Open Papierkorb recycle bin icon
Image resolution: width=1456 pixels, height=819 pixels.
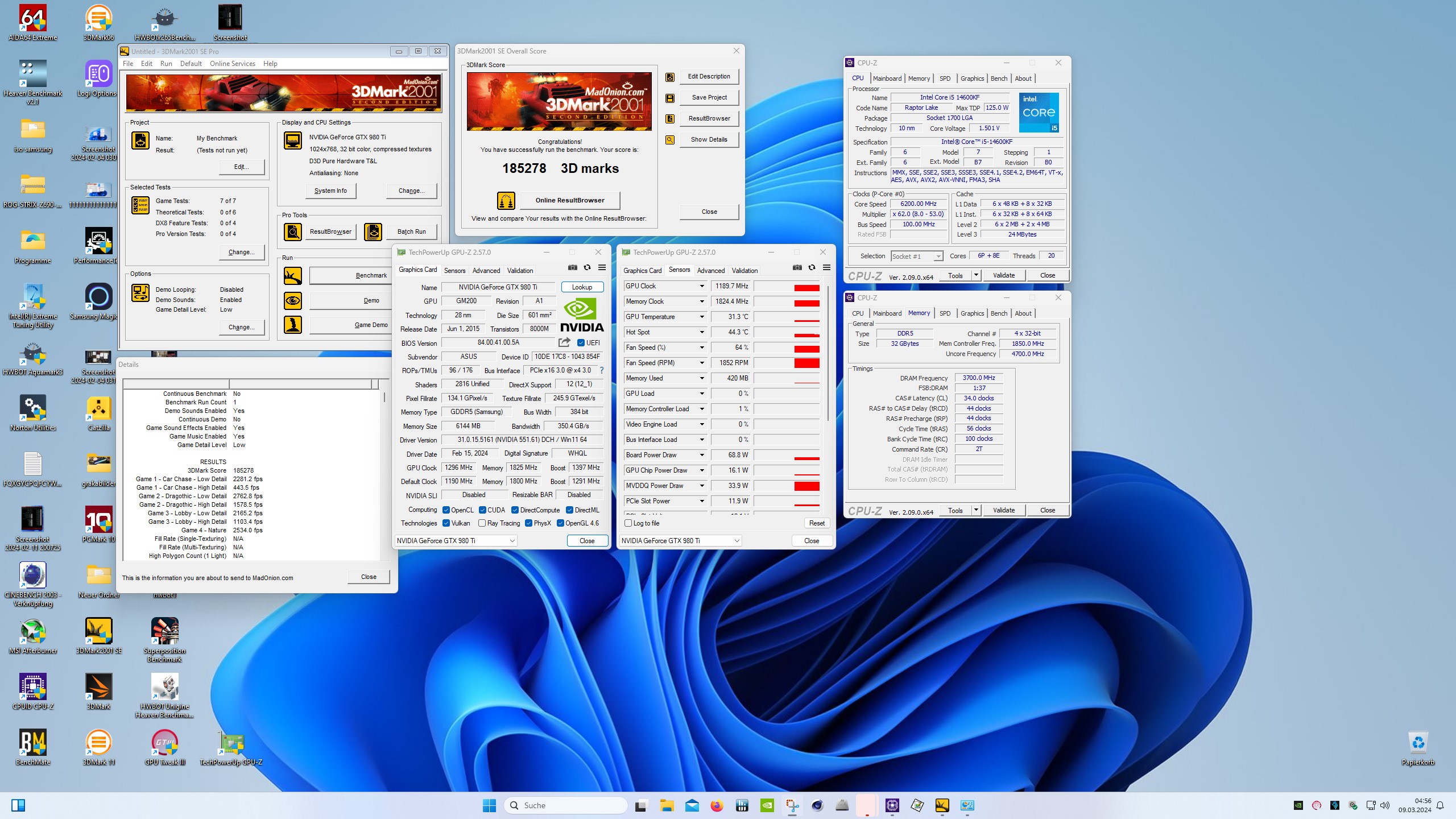point(1418,747)
